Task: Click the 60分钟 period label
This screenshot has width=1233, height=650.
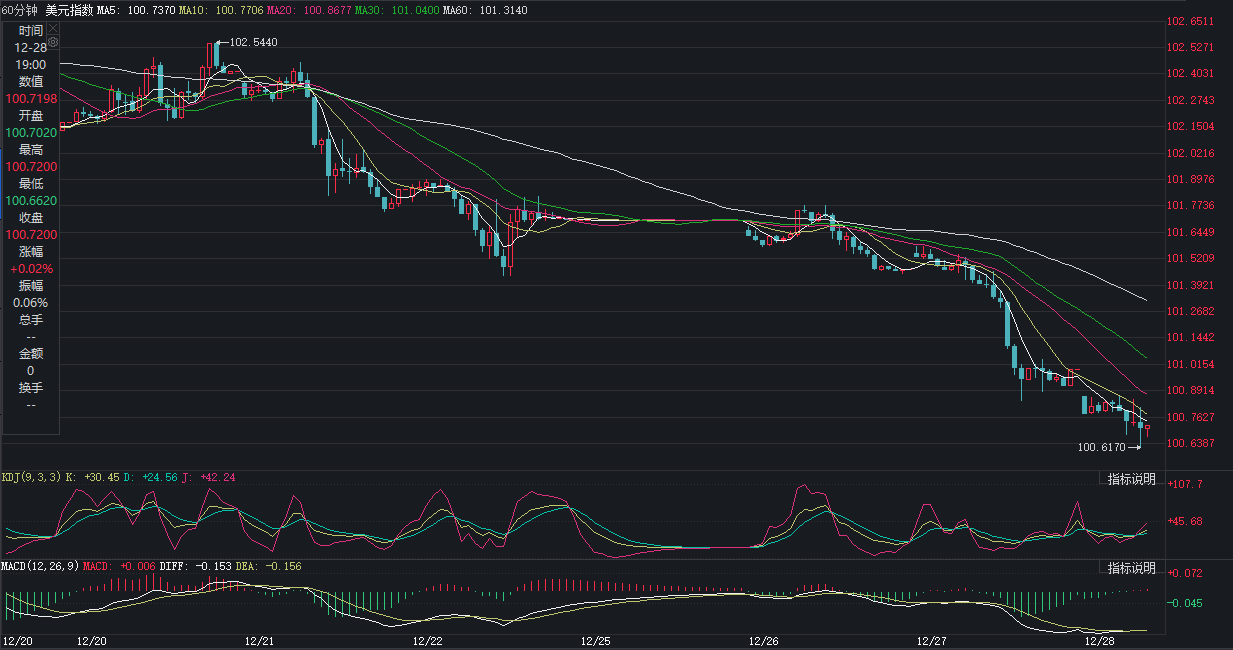Action: point(20,10)
